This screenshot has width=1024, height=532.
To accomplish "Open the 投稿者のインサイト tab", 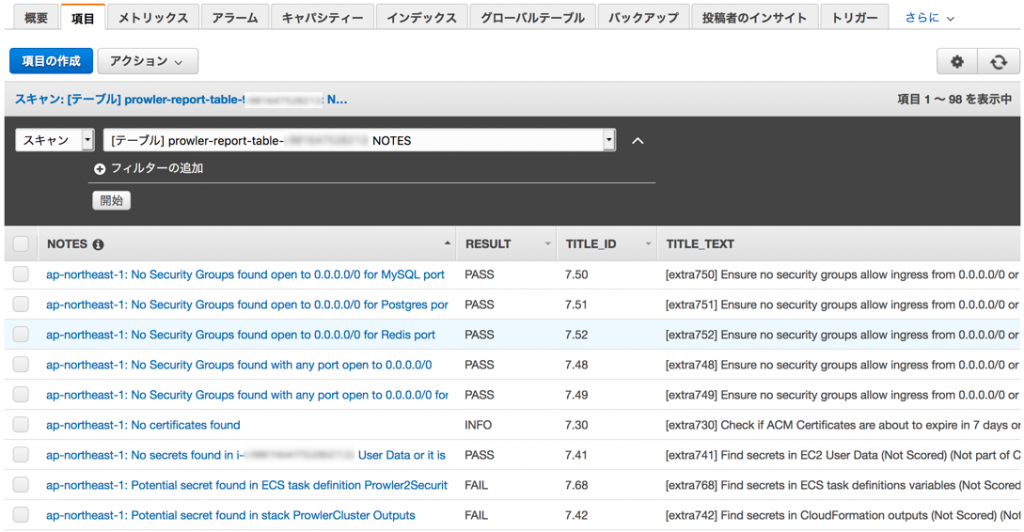I will (x=754, y=18).
